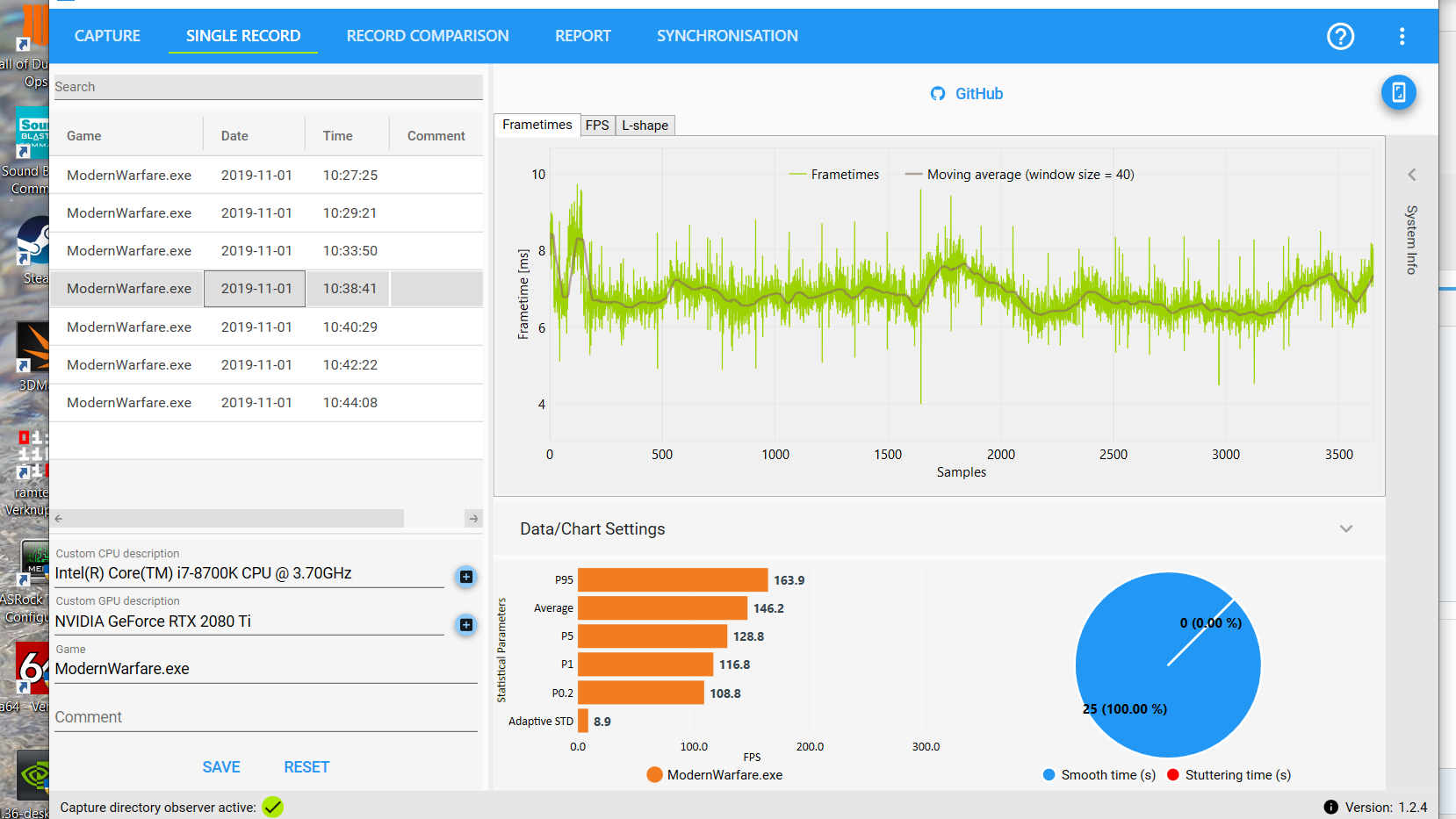This screenshot has height=819, width=1456.
Task: Add custom GPU description plus icon
Action: tap(466, 625)
